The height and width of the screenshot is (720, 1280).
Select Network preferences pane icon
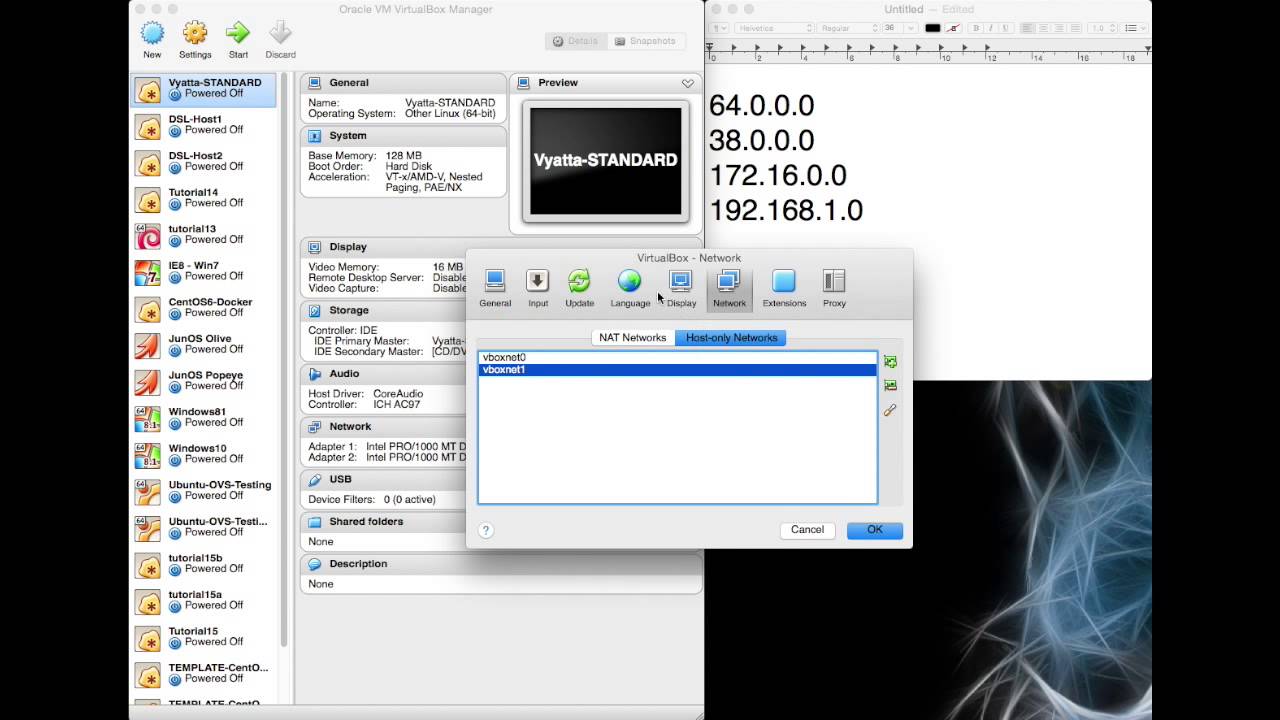tap(729, 281)
